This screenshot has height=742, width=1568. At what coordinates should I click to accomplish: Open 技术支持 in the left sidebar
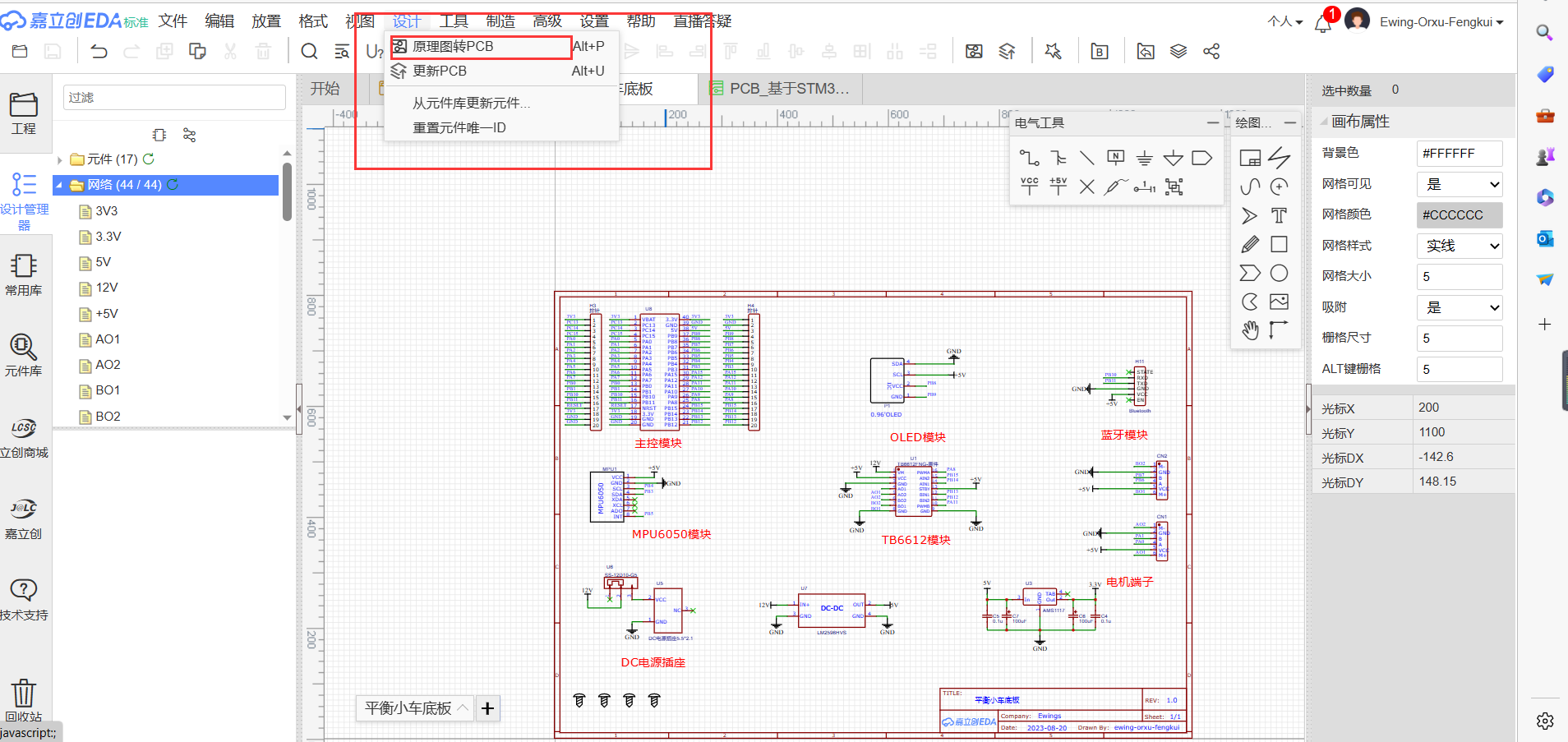point(23,599)
